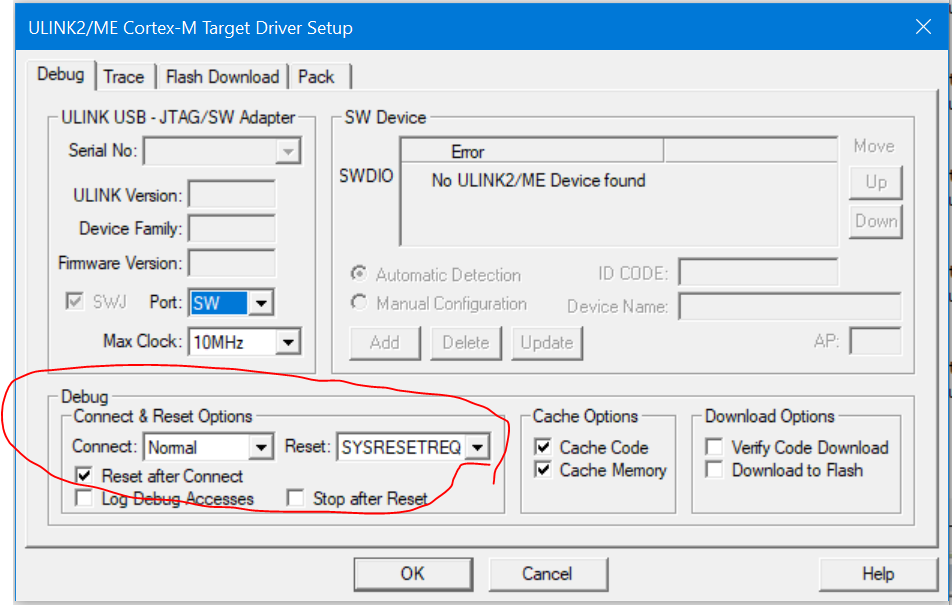This screenshot has width=952, height=605.
Task: Toggle the Cache Memory checkbox
Action: click(x=543, y=470)
